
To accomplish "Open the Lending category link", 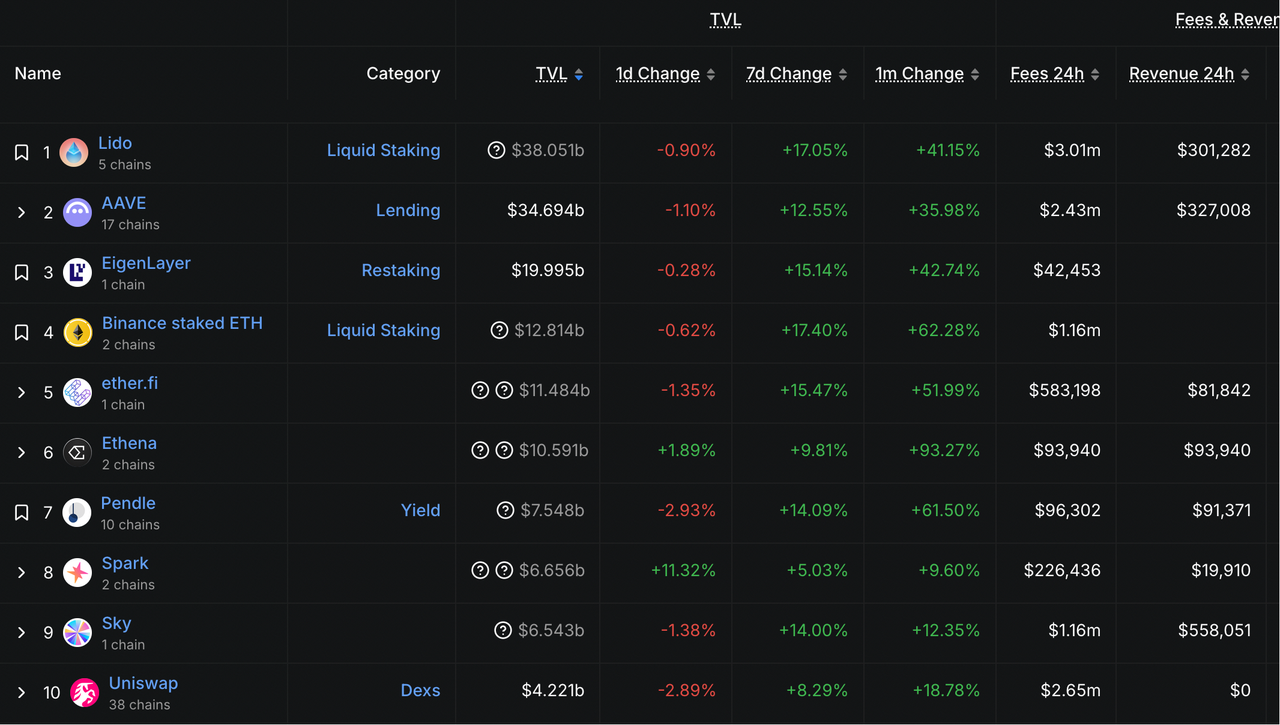I will tap(408, 210).
